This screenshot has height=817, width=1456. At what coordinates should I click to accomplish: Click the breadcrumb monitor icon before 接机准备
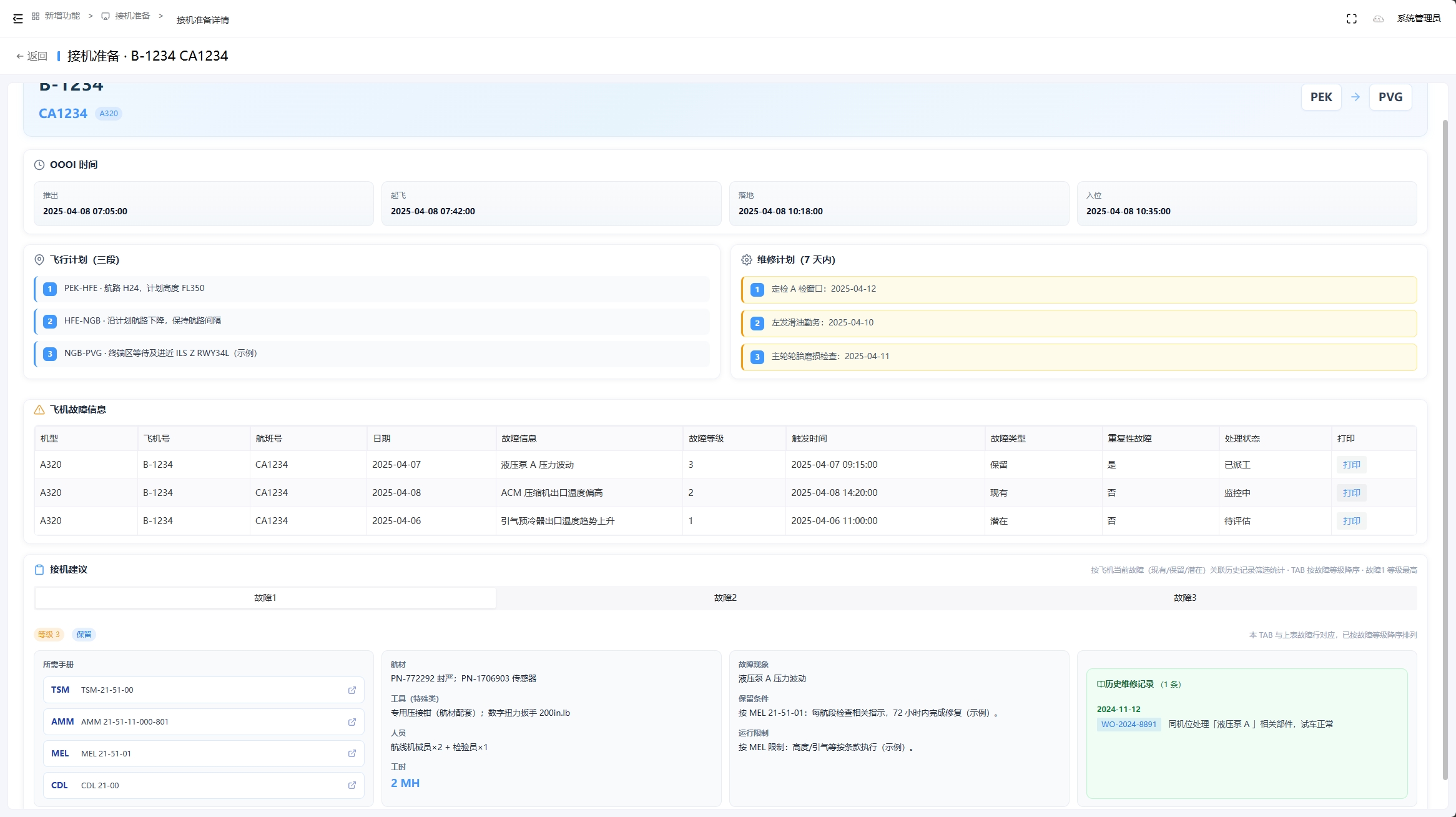106,16
